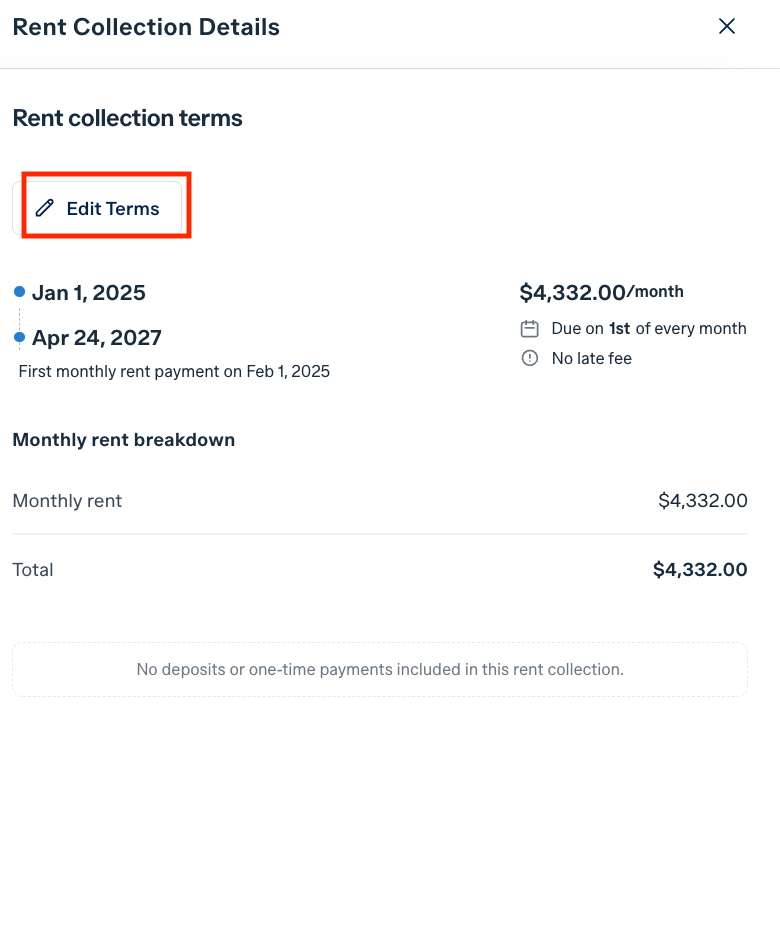The width and height of the screenshot is (780, 936).
Task: Click the Monthly rent row label
Action: [67, 501]
